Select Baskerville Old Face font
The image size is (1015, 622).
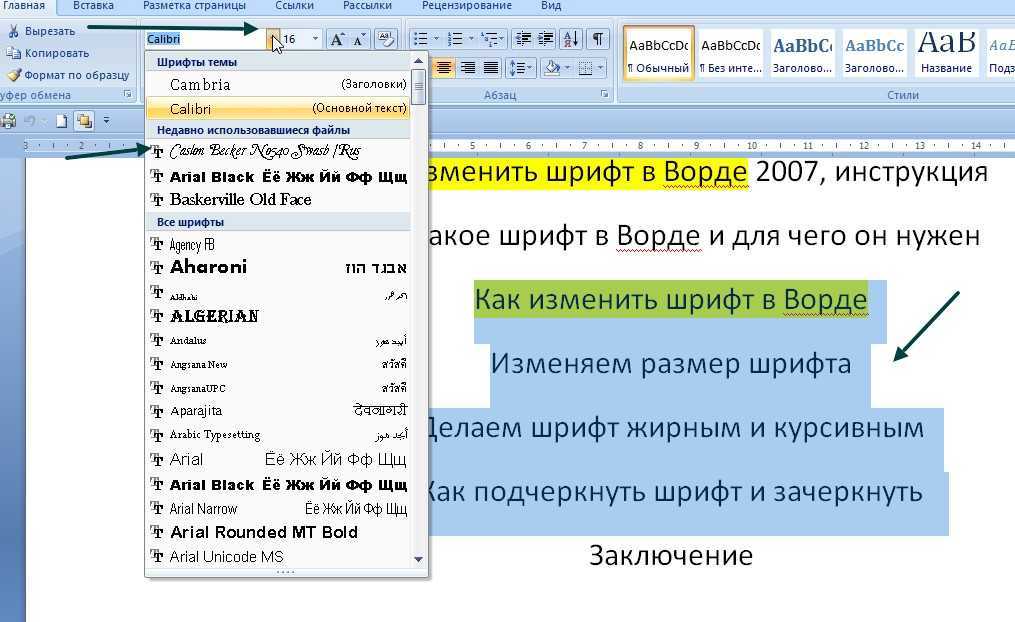pos(278,200)
